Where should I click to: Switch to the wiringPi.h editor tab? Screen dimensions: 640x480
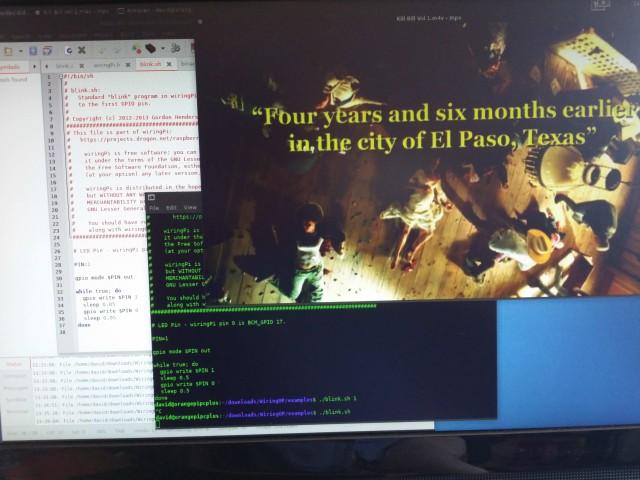107,65
